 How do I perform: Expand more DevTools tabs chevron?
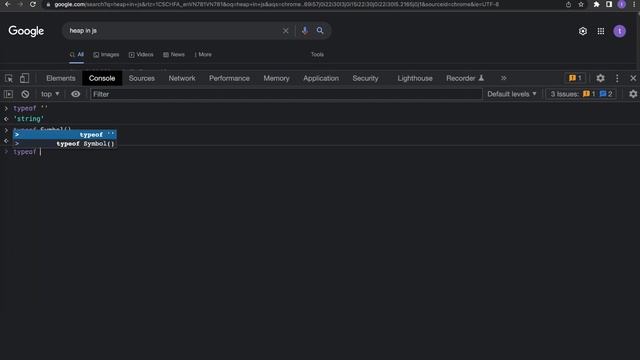[504, 78]
